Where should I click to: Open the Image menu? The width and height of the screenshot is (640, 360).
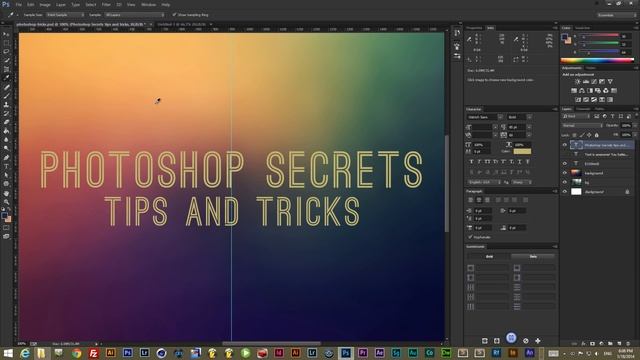[45, 4]
